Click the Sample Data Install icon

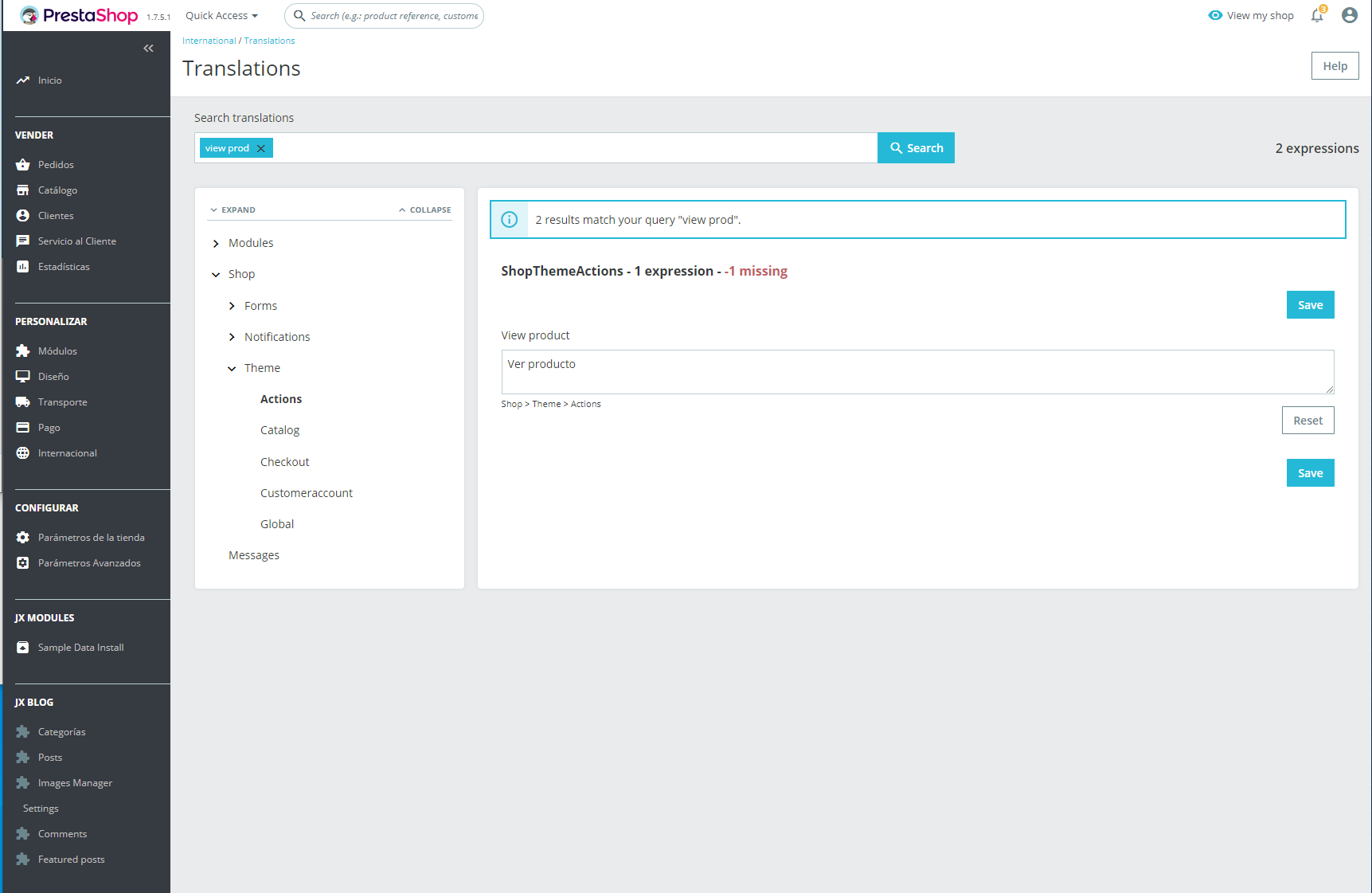22,648
